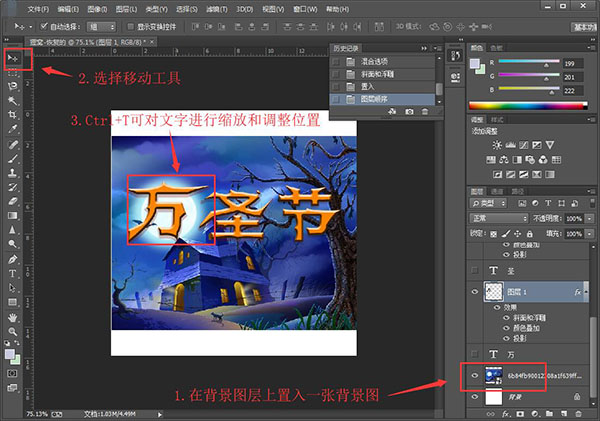The height and width of the screenshot is (421, 600).
Task: Toggle the 效果 eye under 图层 1
Action: point(497,307)
